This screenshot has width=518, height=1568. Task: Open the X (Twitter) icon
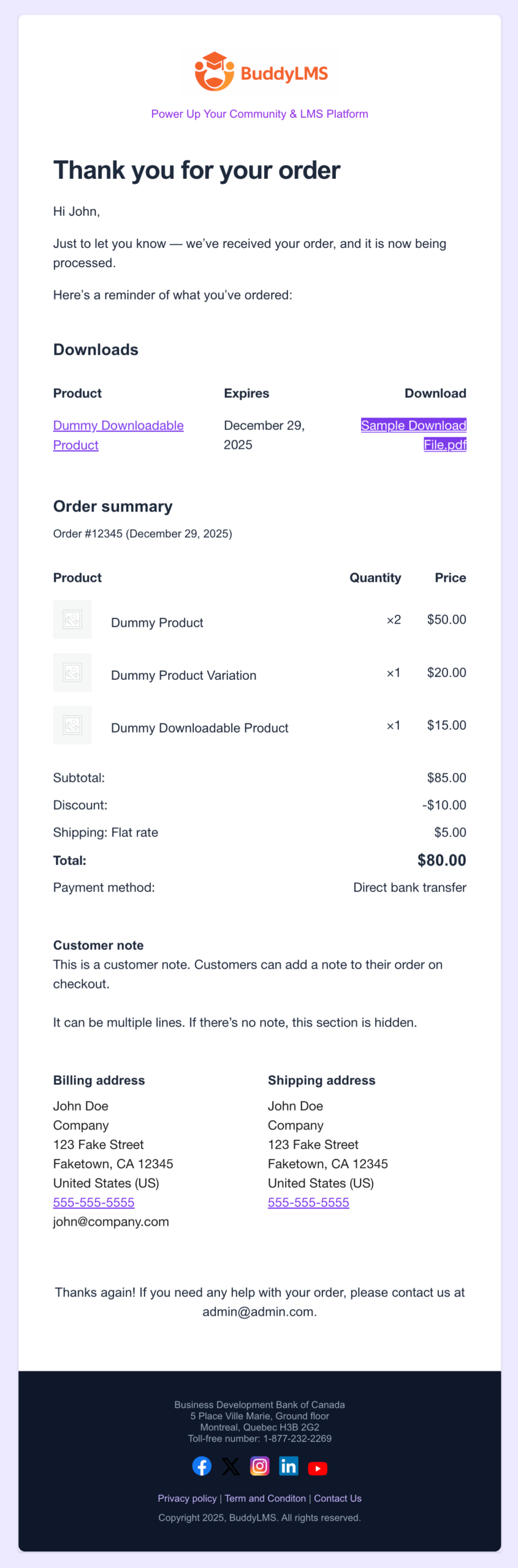(x=230, y=1466)
